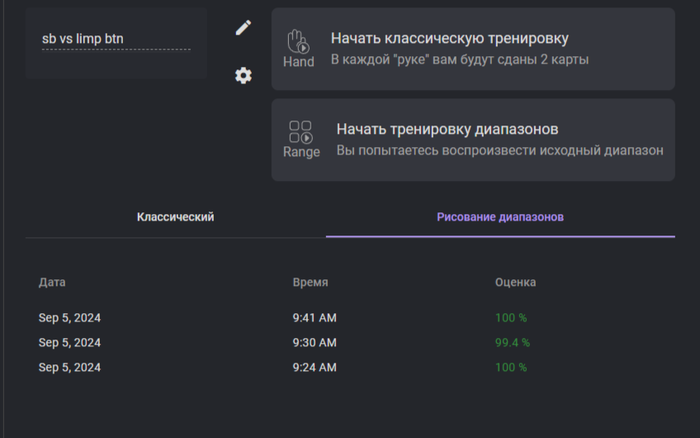Screen dimensions: 700x438
Task: Click the Оценка column header
Action: (515, 282)
